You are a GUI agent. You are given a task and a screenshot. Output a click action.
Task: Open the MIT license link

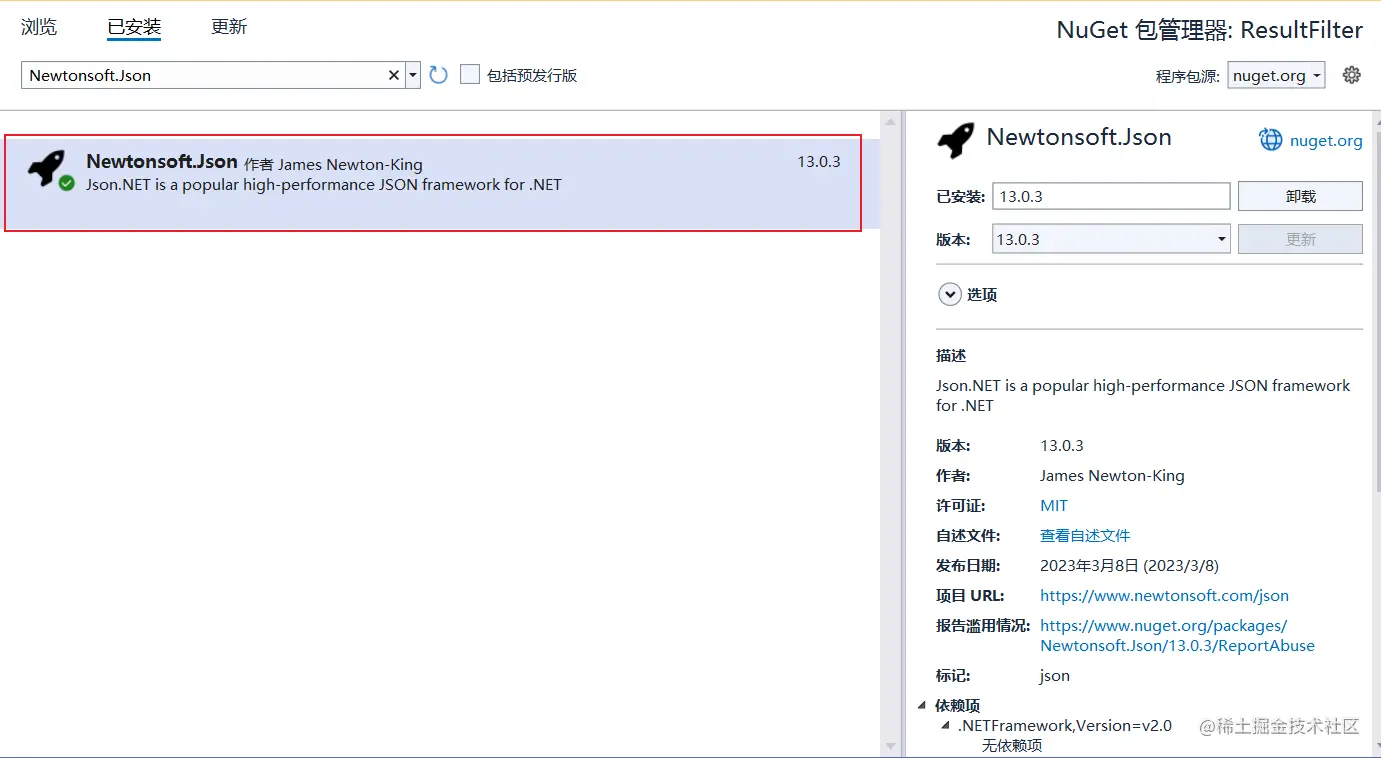1054,505
